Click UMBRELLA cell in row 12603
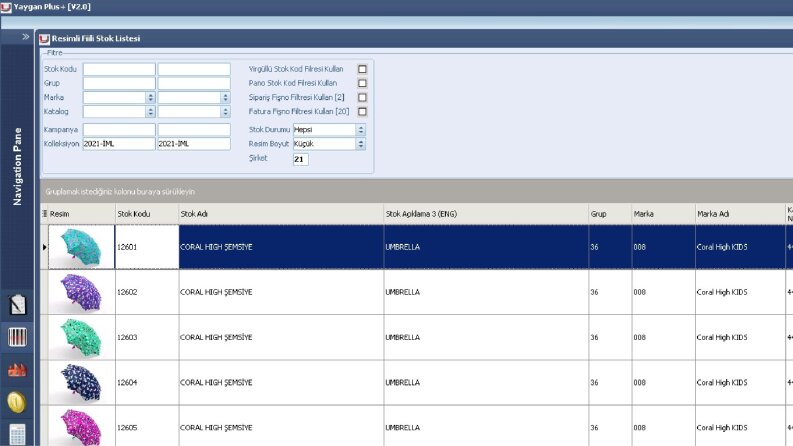The width and height of the screenshot is (793, 446). click(x=486, y=337)
